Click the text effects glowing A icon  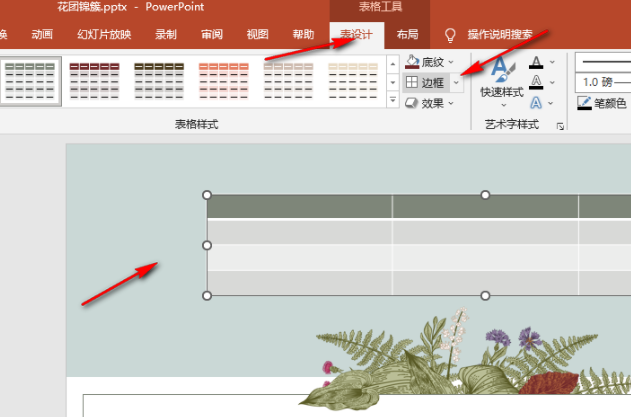[x=537, y=103]
